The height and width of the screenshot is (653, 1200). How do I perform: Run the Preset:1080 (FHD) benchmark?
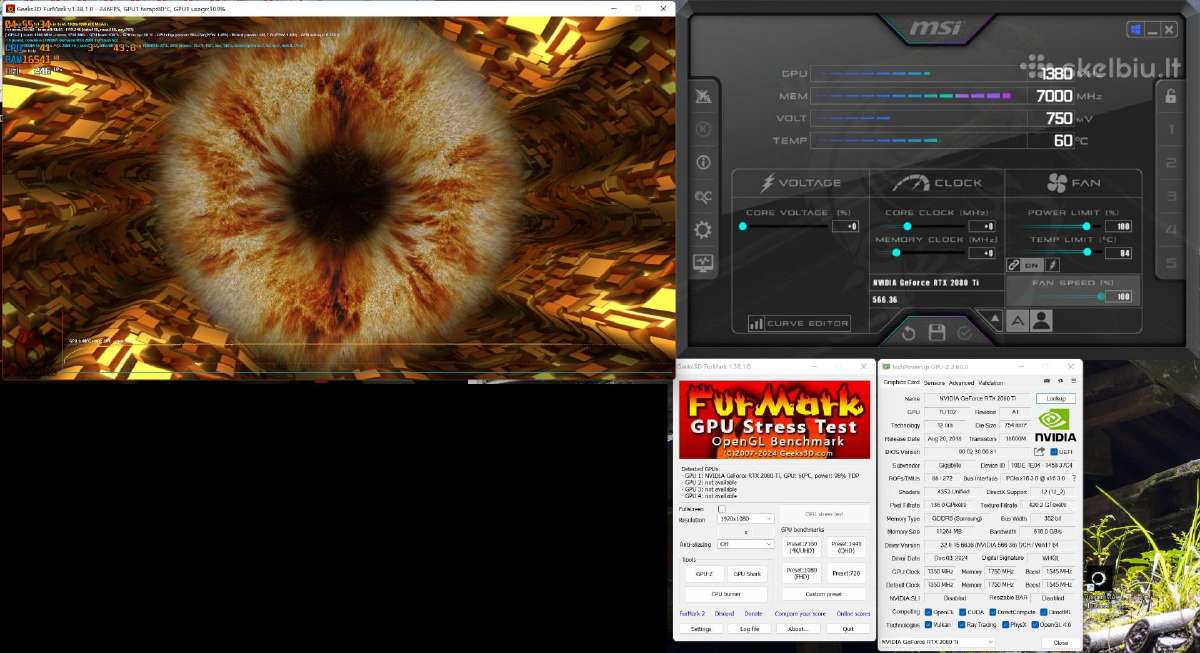802,573
